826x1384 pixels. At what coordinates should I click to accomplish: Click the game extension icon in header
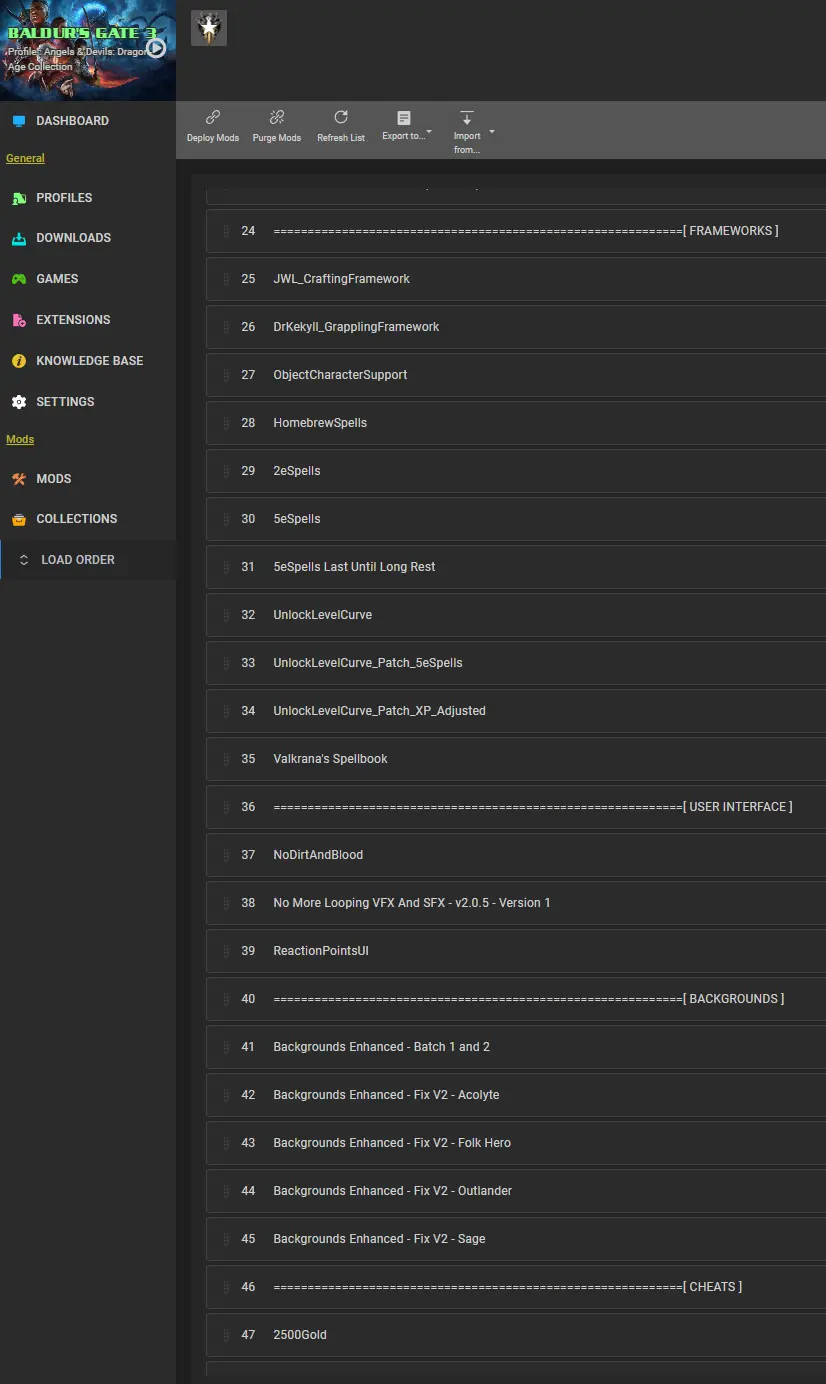[209, 29]
